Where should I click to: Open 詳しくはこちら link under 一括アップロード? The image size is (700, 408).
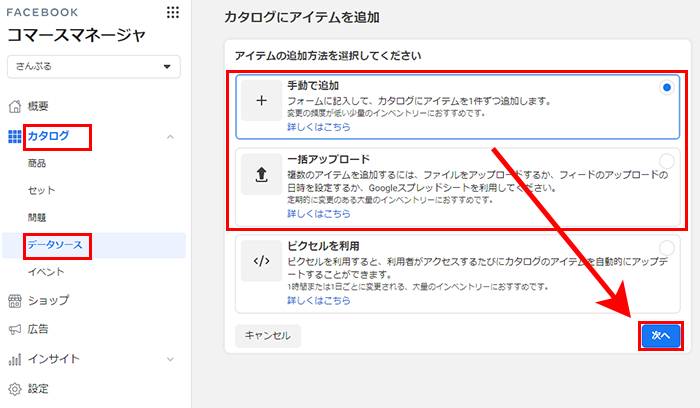click(319, 214)
